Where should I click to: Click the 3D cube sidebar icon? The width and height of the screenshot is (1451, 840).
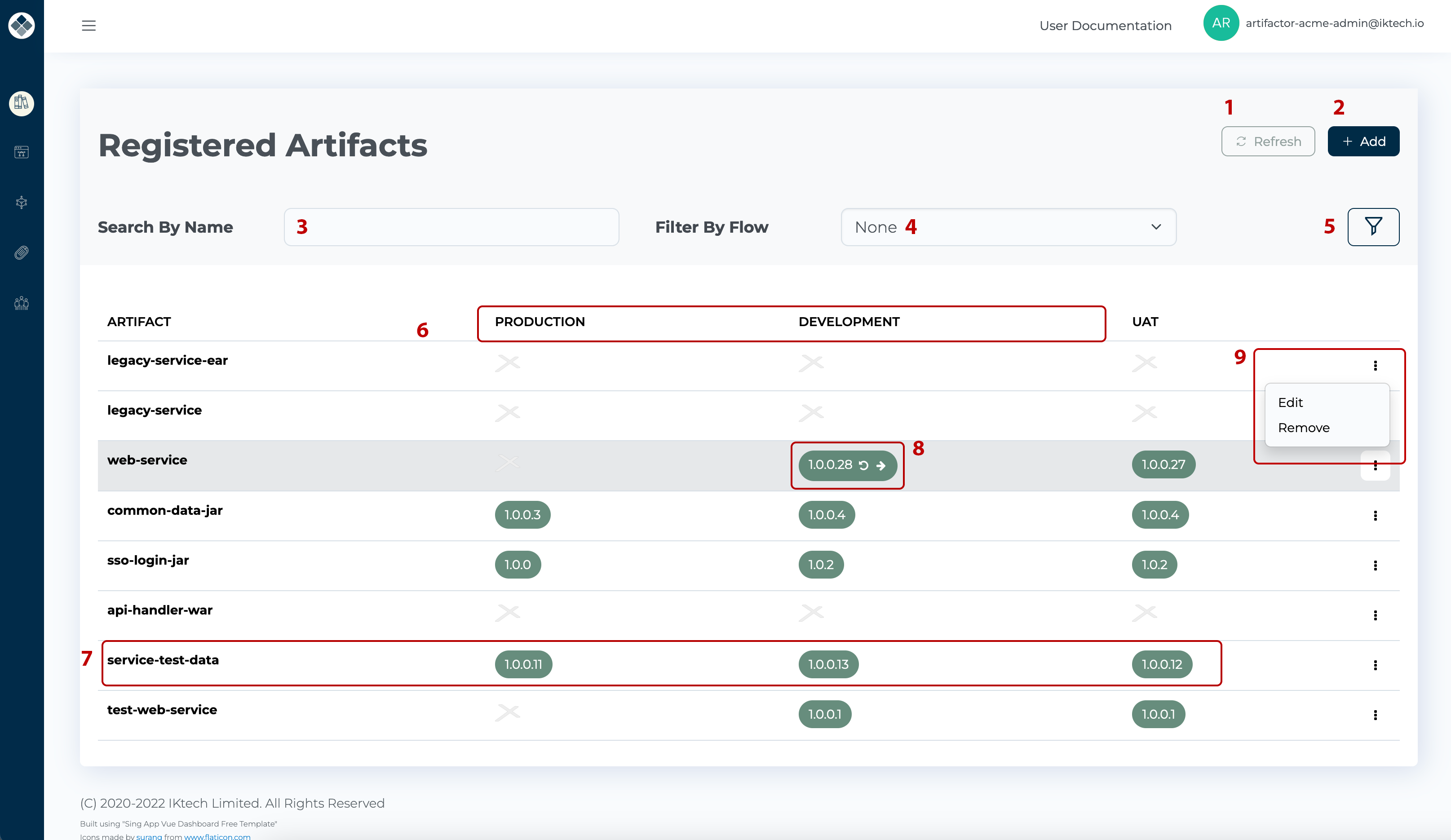pos(21,202)
